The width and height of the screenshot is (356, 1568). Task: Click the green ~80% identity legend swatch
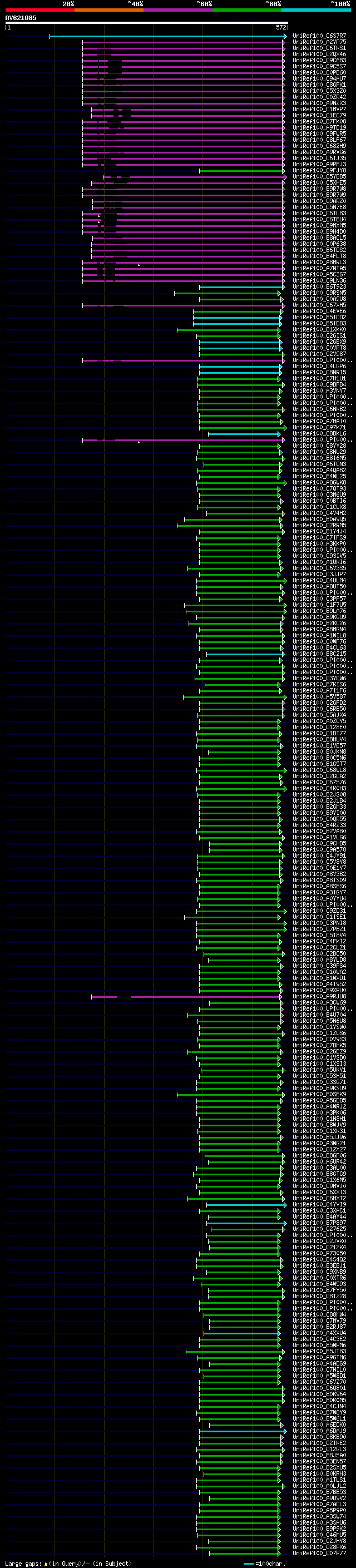(247, 10)
